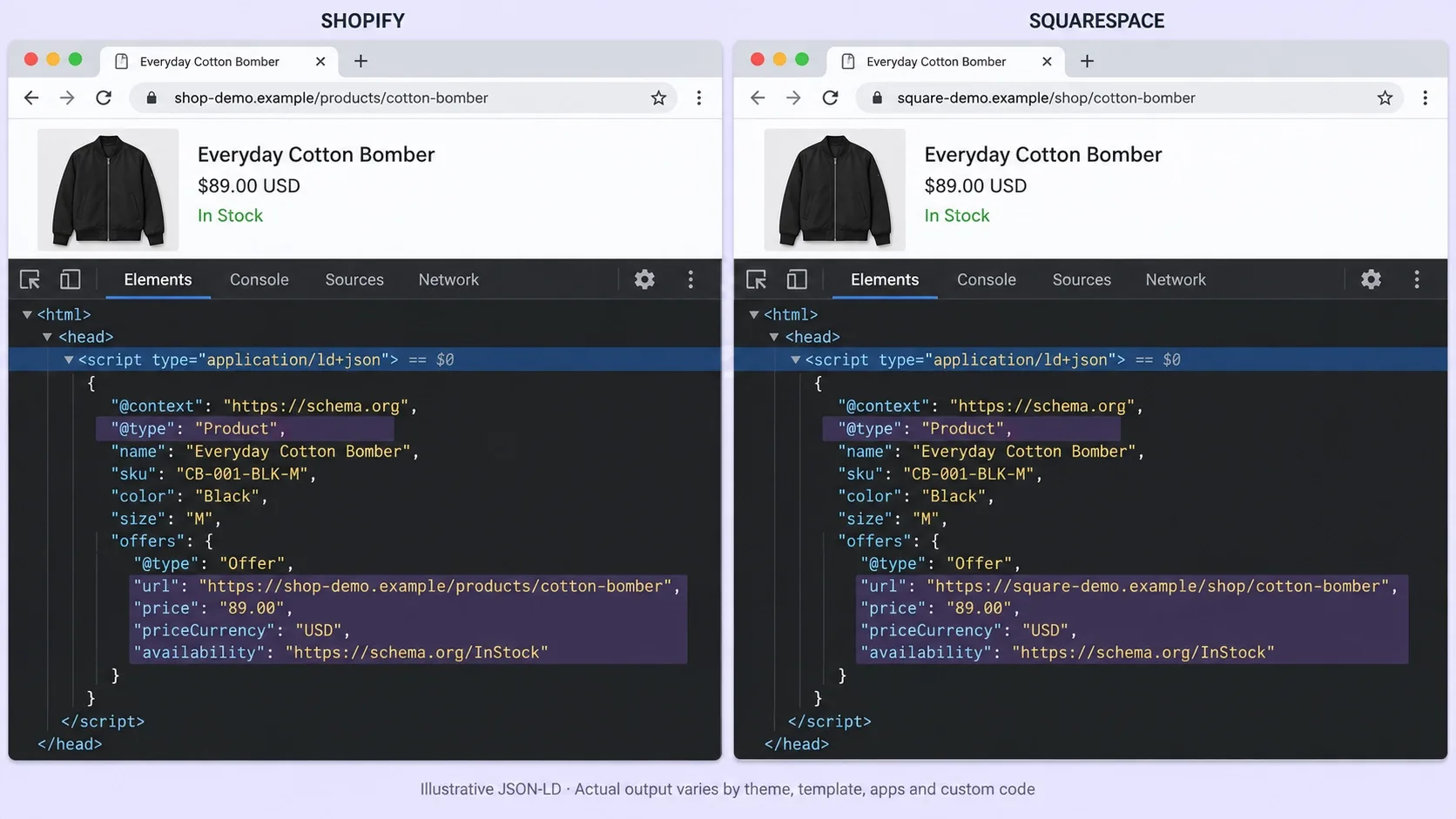Click the padlock icon in square-demo address bar
1456x819 pixels.
click(x=878, y=97)
